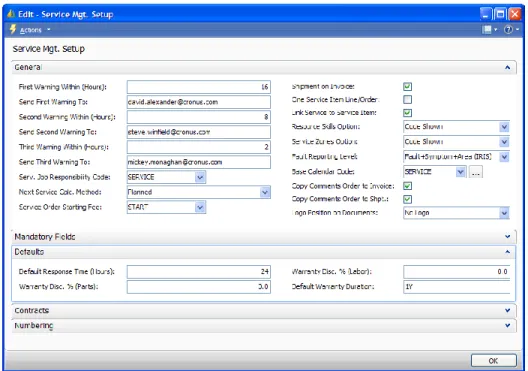Viewport: 528px width, 371px height.
Task: Toggle Link Service to Service Item checkbox
Action: click(x=407, y=112)
